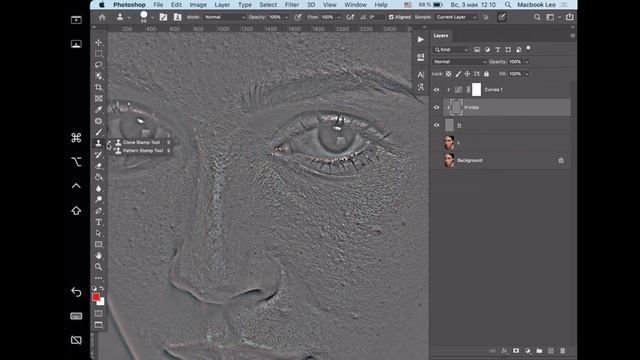The height and width of the screenshot is (360, 640).
Task: Open the Window menu
Action: coord(356,5)
